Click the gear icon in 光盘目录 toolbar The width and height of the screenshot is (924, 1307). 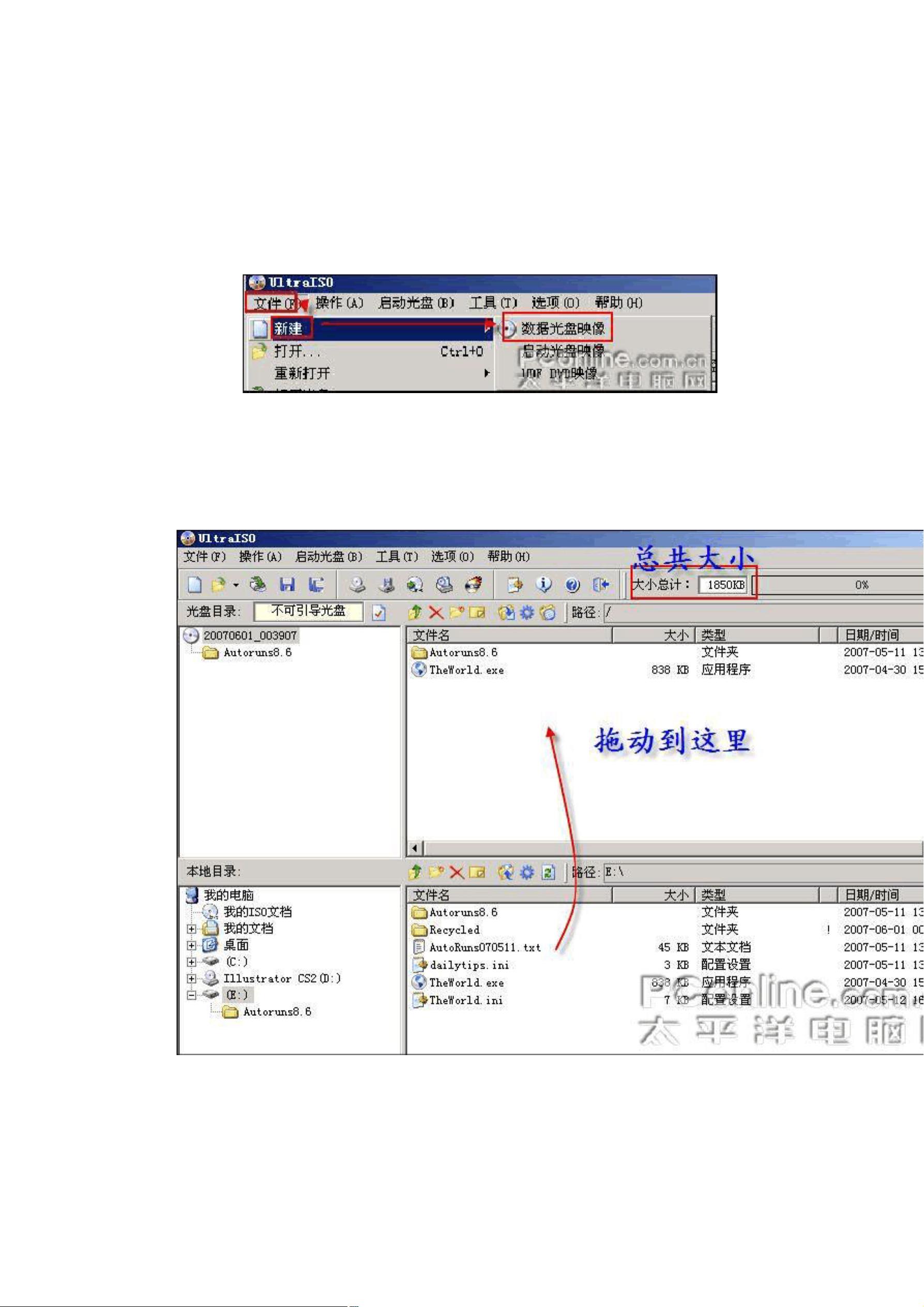coord(527,612)
